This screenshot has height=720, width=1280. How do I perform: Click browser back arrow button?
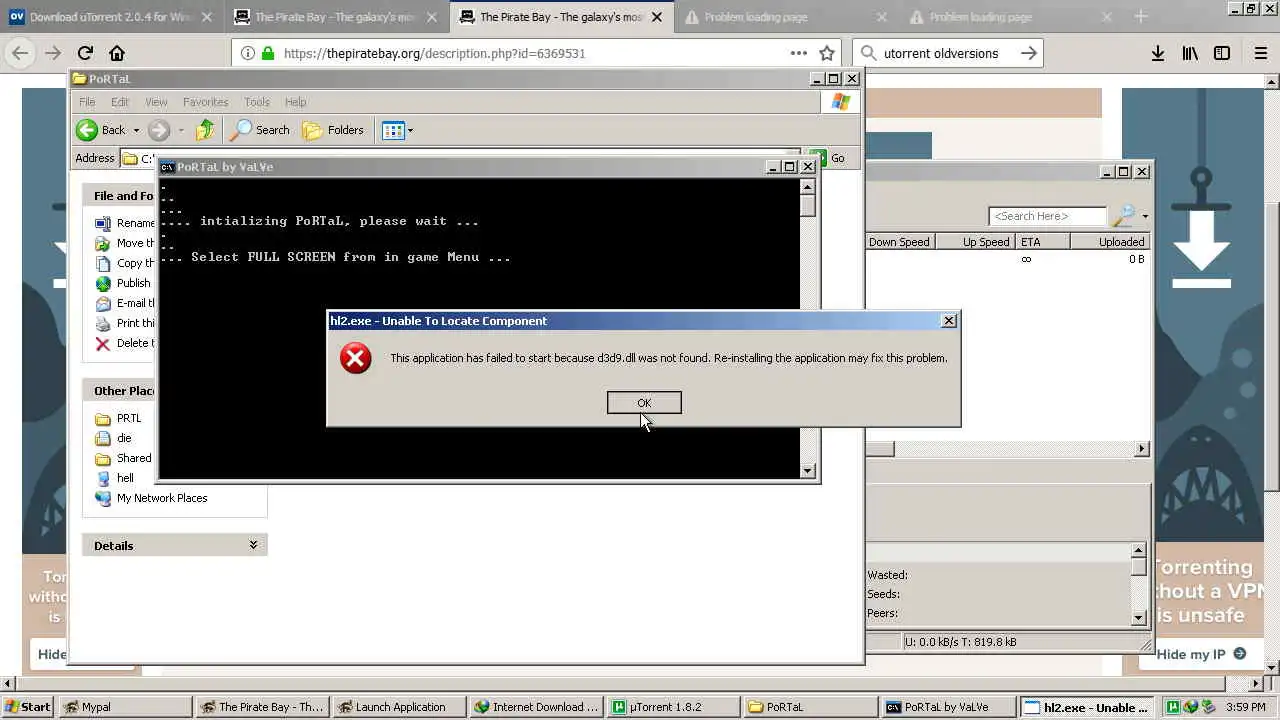pyautogui.click(x=20, y=53)
